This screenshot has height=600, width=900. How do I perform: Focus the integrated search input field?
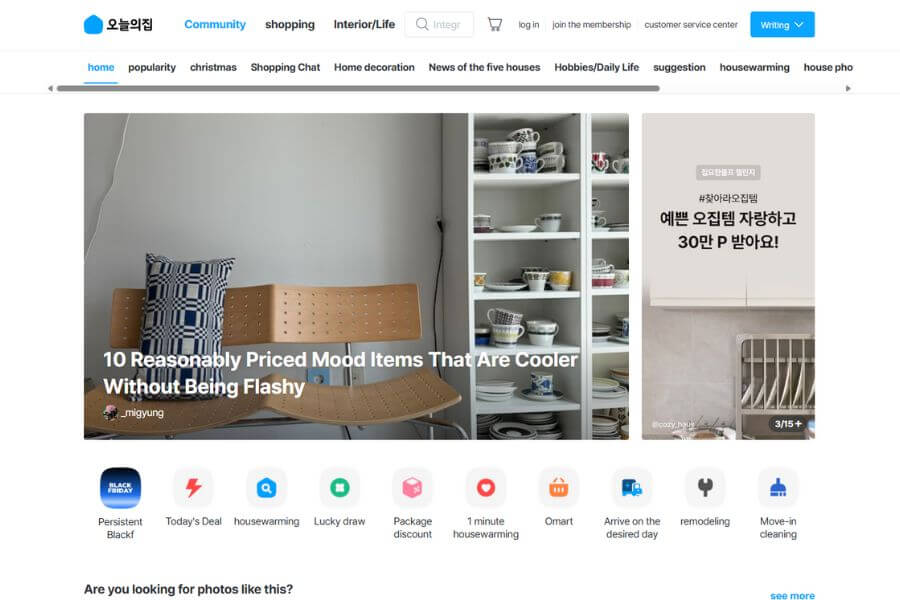click(440, 25)
